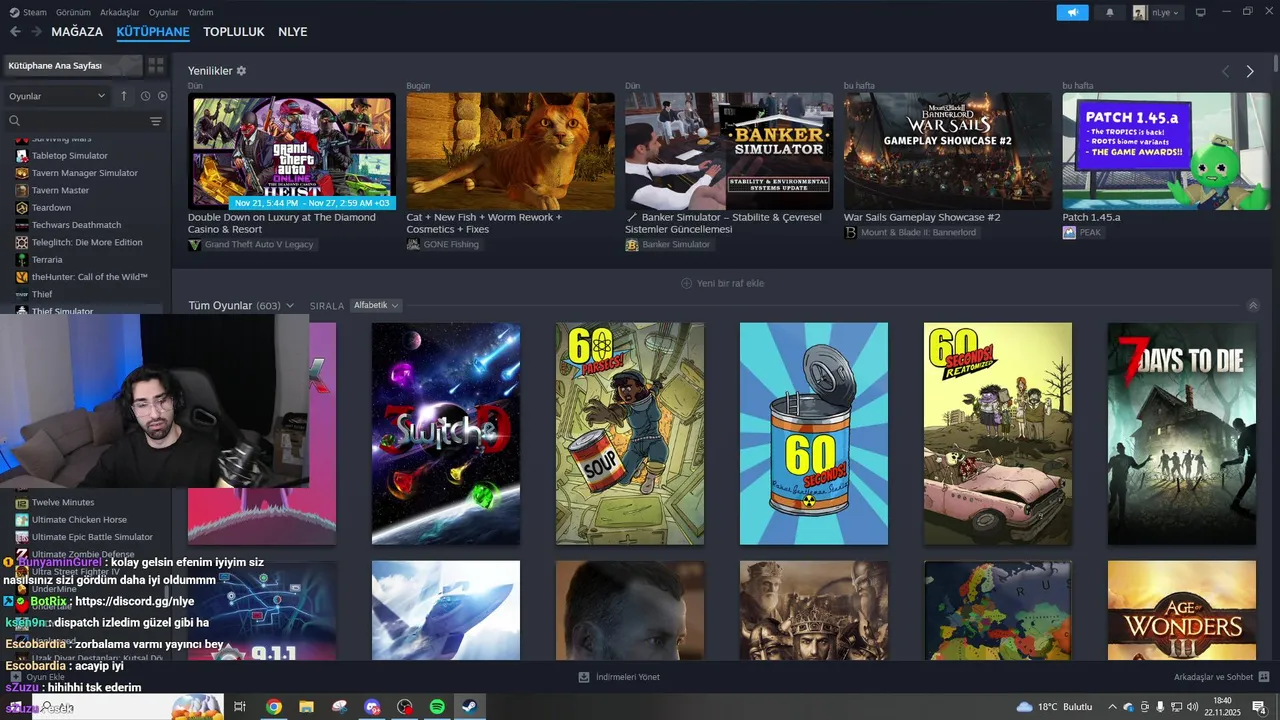Open the notifications bell
The height and width of the screenshot is (720, 1280).
tap(1110, 12)
